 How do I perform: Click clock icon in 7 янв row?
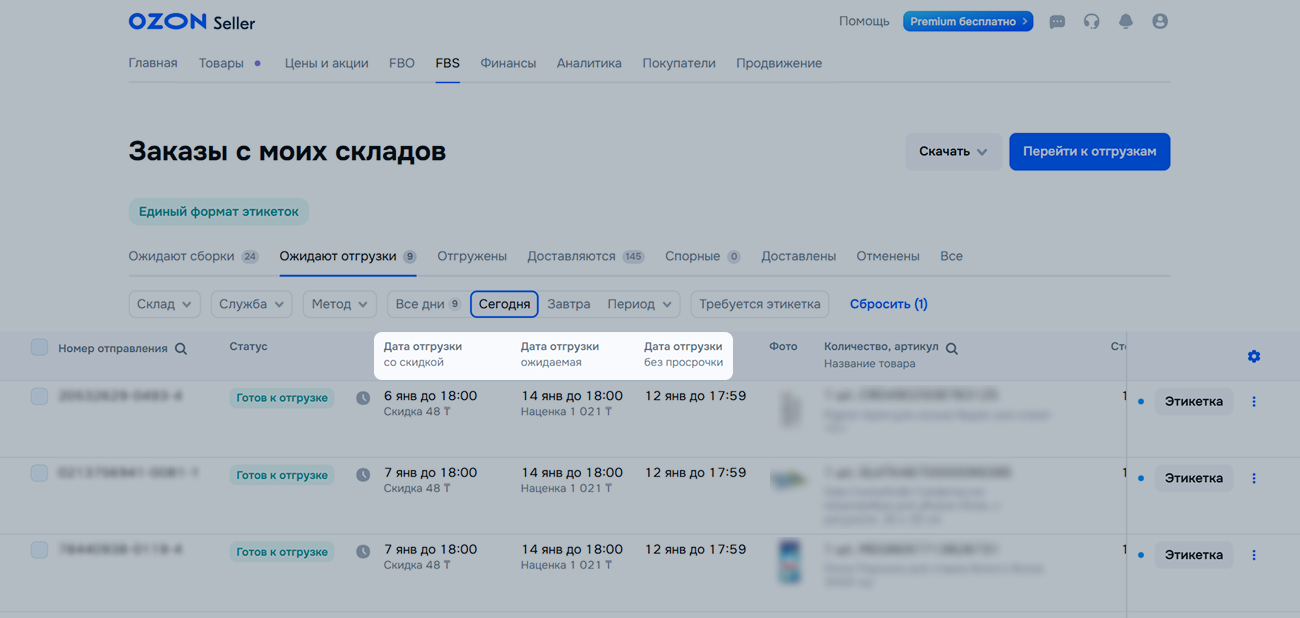[363, 475]
